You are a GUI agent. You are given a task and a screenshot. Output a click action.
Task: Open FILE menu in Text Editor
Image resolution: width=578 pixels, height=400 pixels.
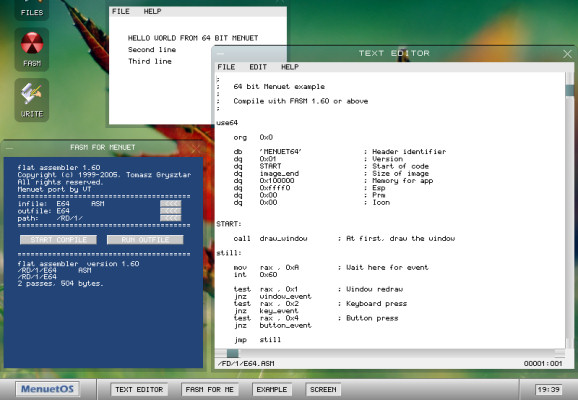coord(226,67)
